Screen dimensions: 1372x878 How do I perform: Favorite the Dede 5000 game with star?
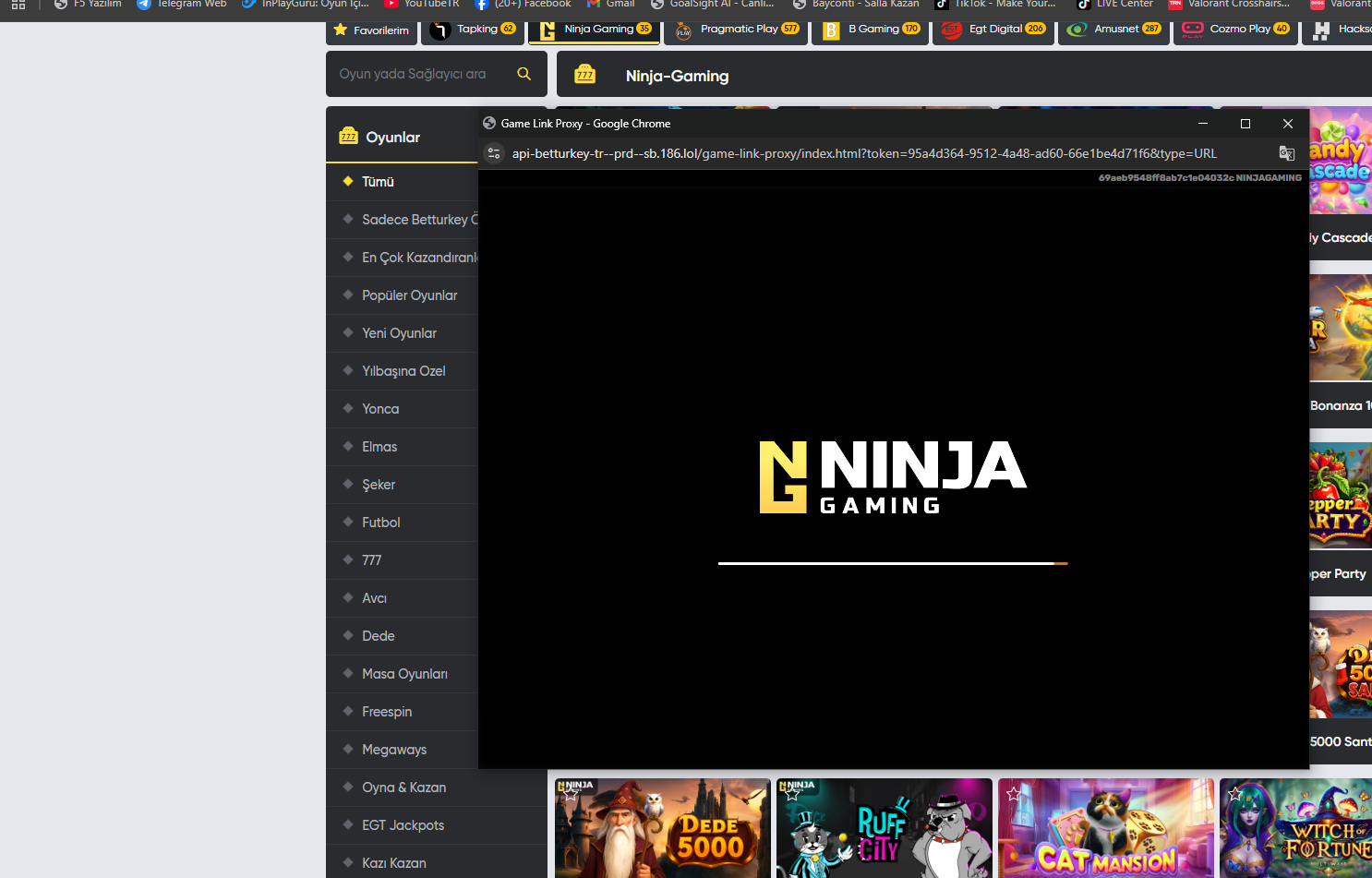(x=571, y=793)
